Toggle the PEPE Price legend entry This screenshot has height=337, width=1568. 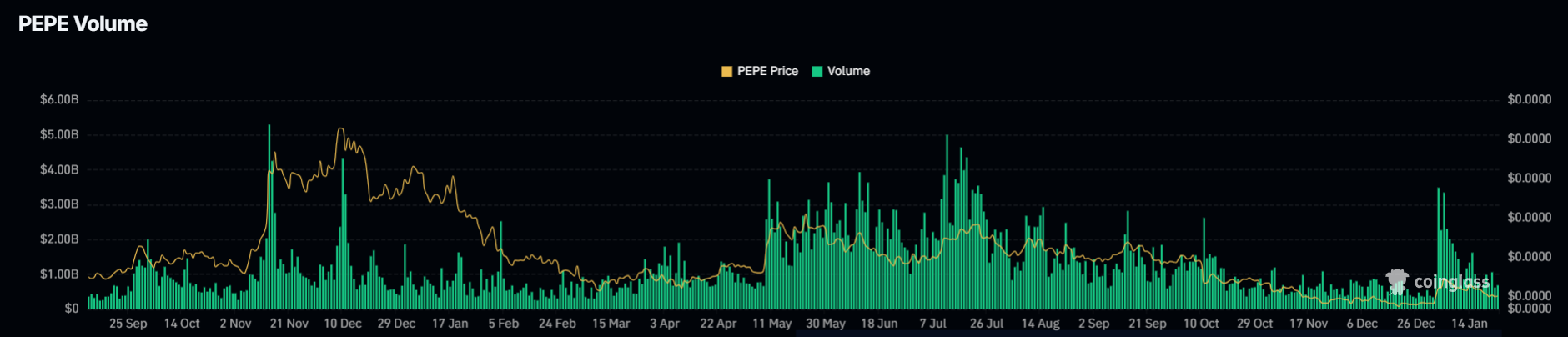coord(760,71)
